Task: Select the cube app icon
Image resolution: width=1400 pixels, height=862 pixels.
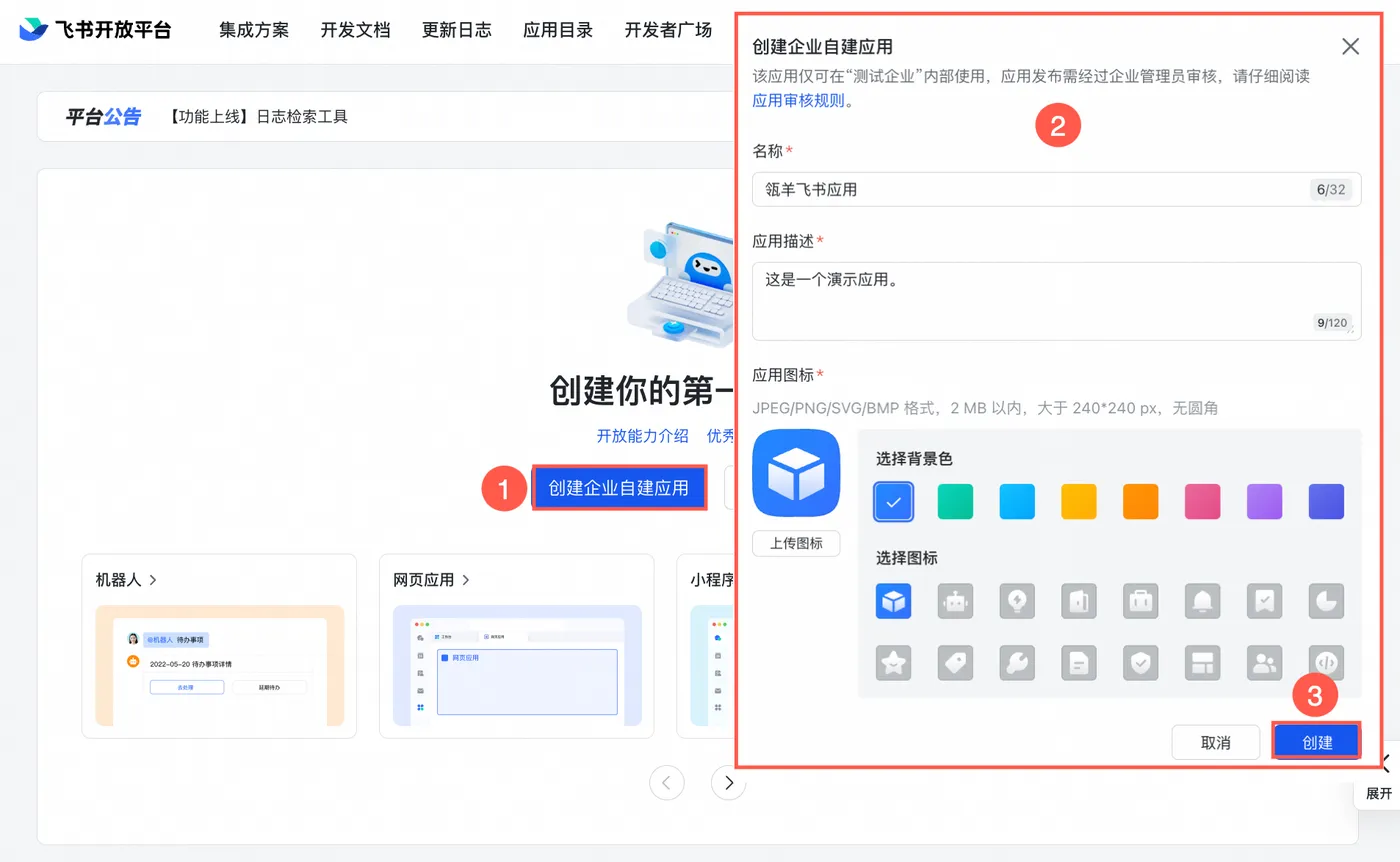Action: tap(893, 601)
